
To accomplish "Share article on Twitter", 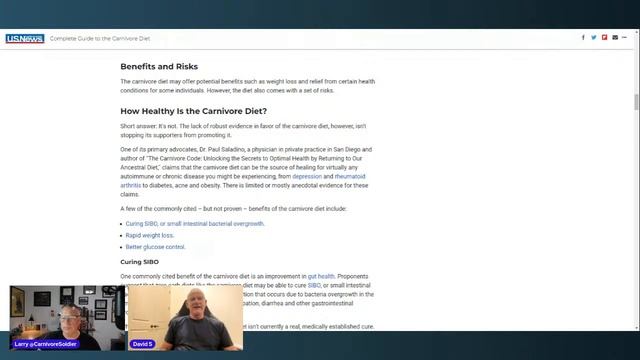I will tap(594, 38).
